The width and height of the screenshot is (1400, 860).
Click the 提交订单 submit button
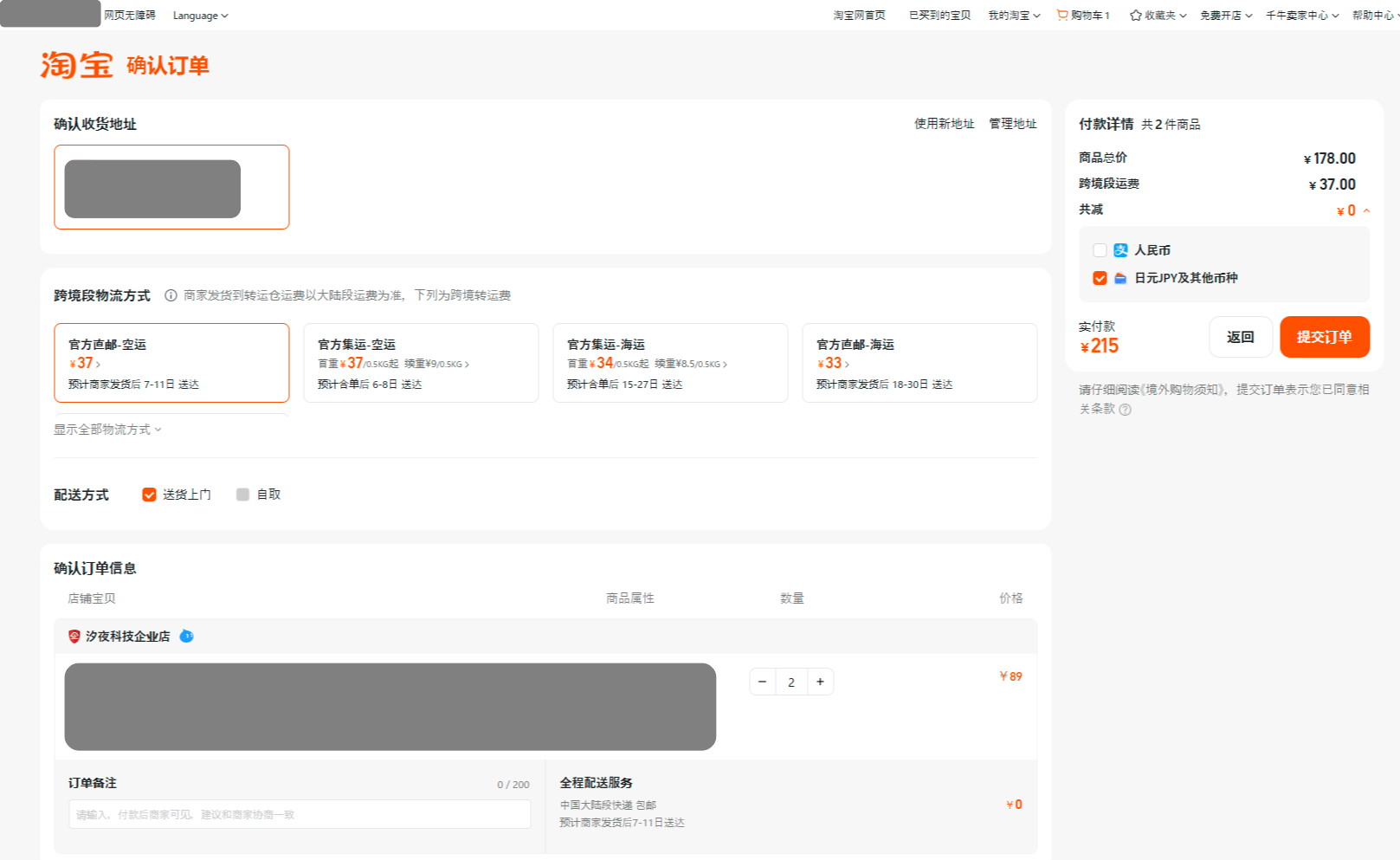click(x=1324, y=337)
